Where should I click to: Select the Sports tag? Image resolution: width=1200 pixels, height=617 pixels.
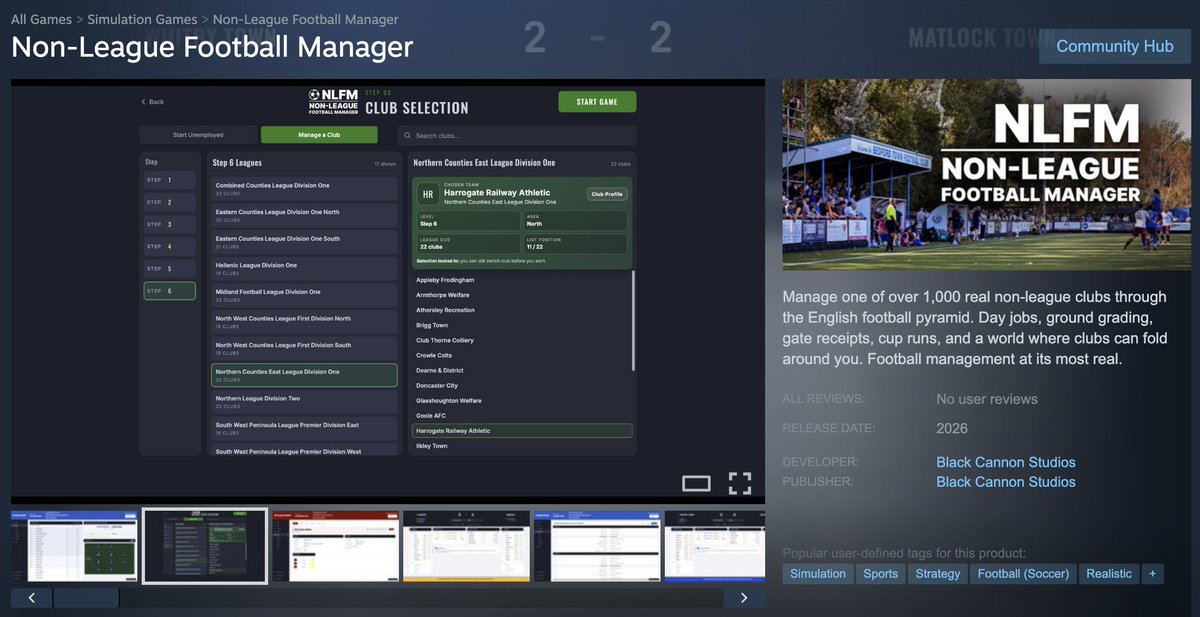point(881,574)
